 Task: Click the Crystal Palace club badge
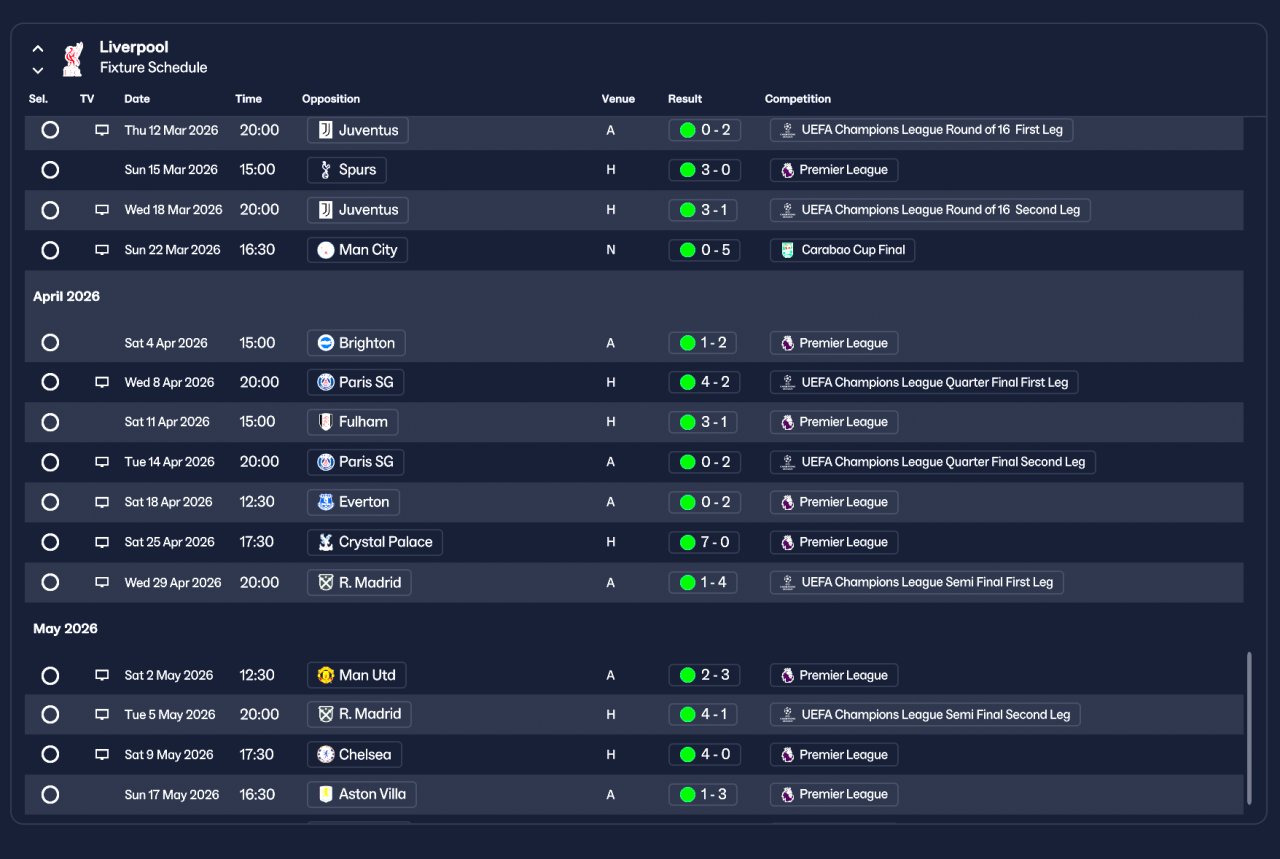[x=325, y=542]
